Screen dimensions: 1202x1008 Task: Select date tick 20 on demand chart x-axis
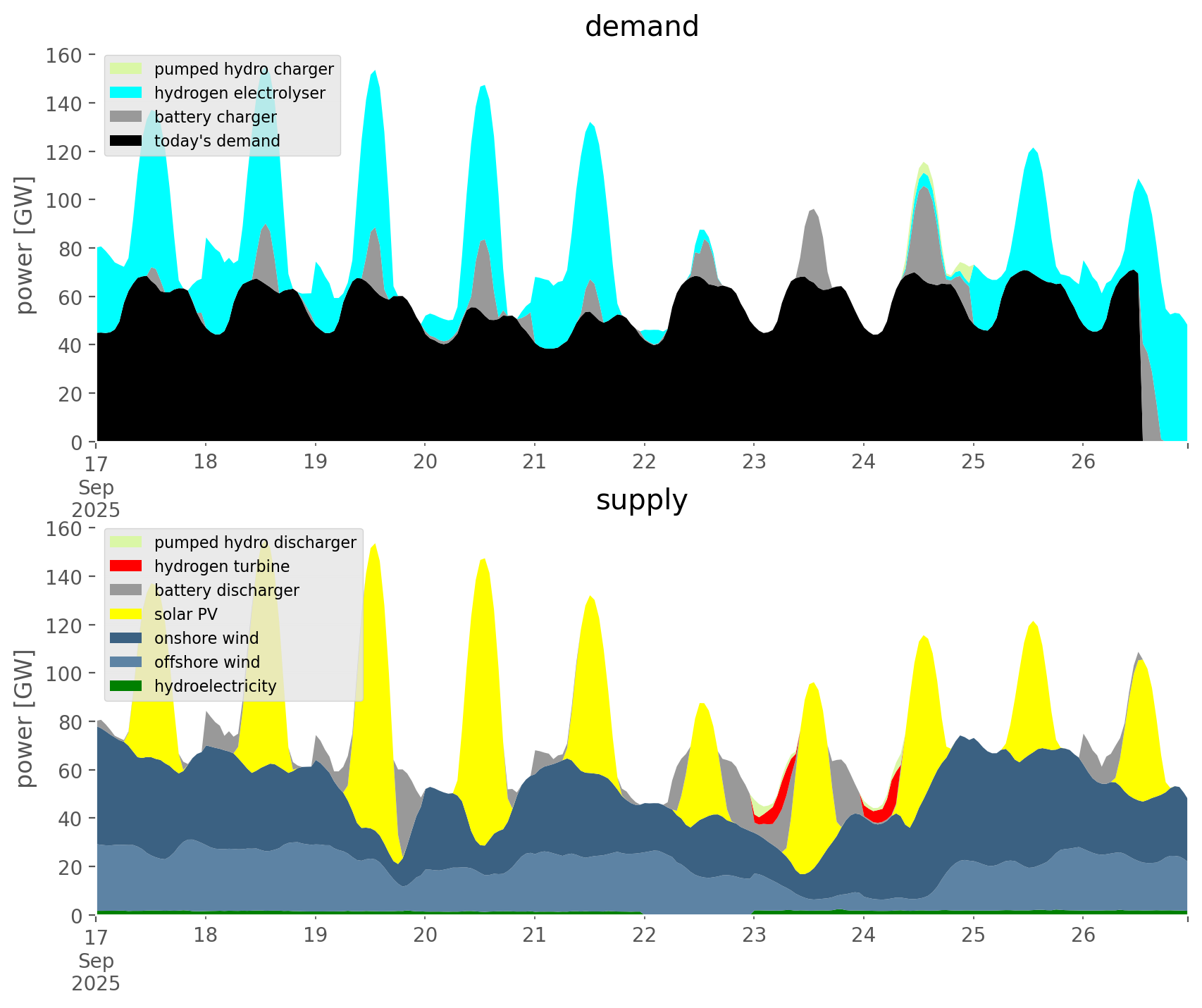tap(425, 462)
